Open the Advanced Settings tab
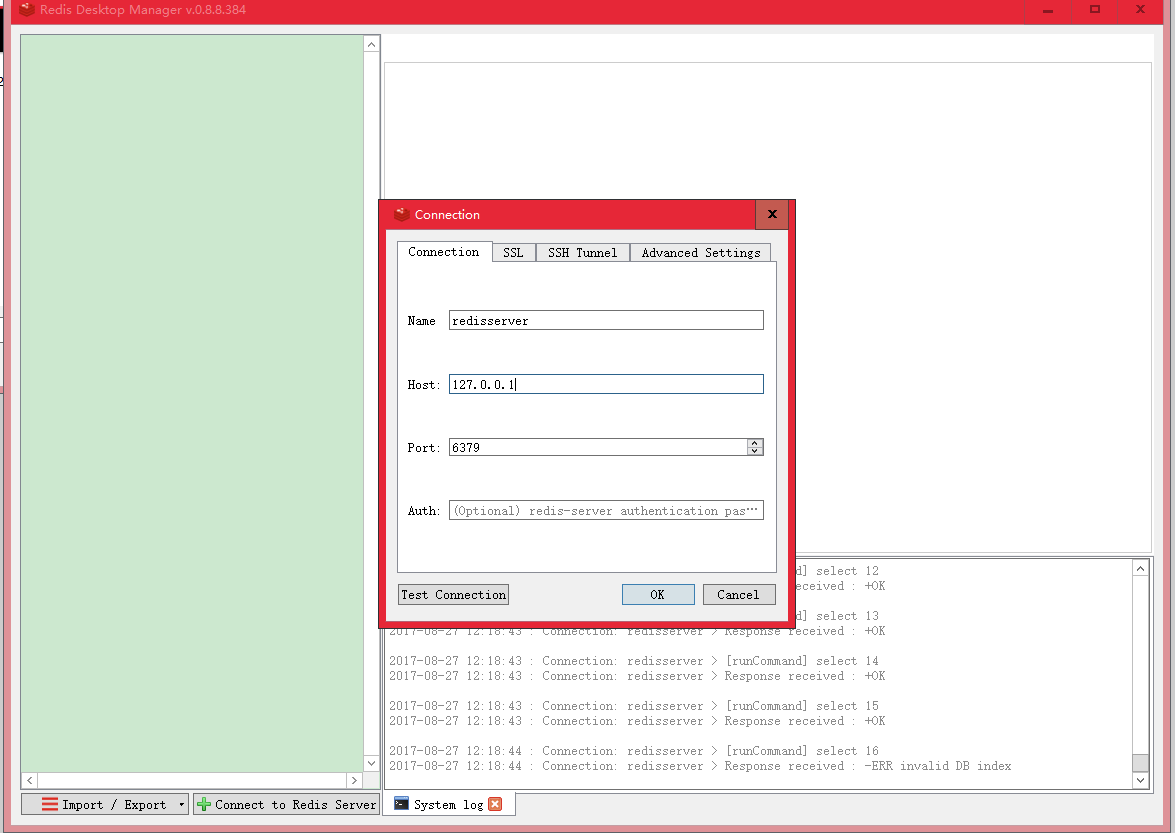Image resolution: width=1175 pixels, height=833 pixels. click(701, 252)
